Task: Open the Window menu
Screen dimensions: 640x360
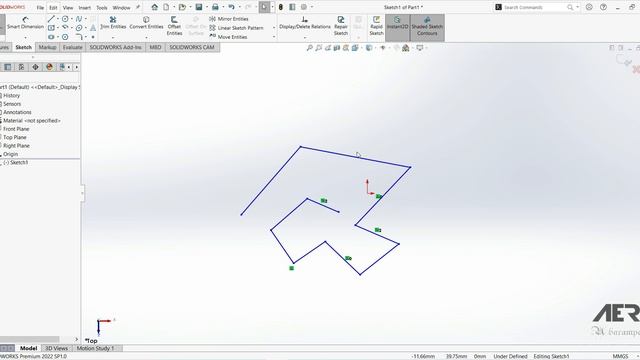Action: coord(121,7)
